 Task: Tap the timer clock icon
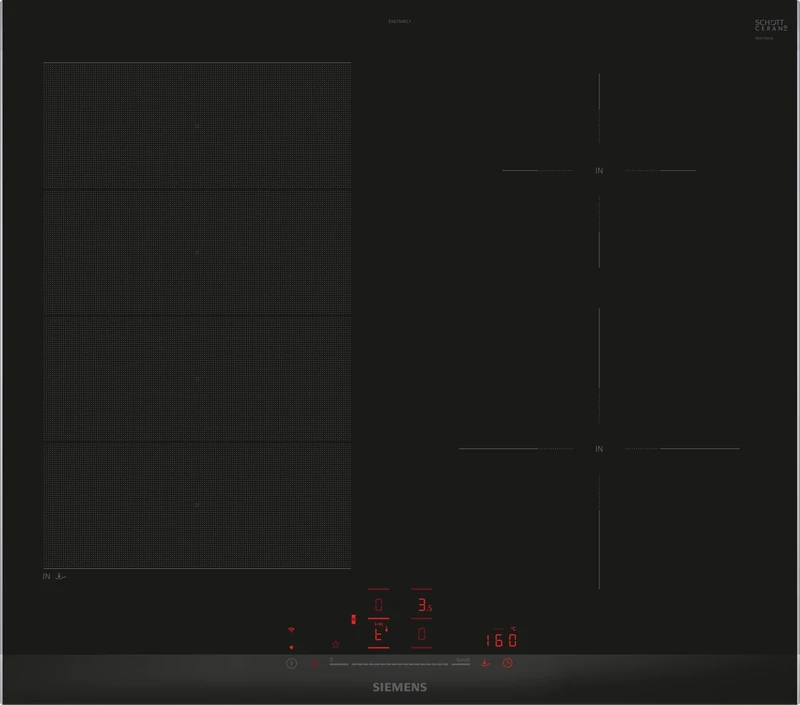(507, 663)
